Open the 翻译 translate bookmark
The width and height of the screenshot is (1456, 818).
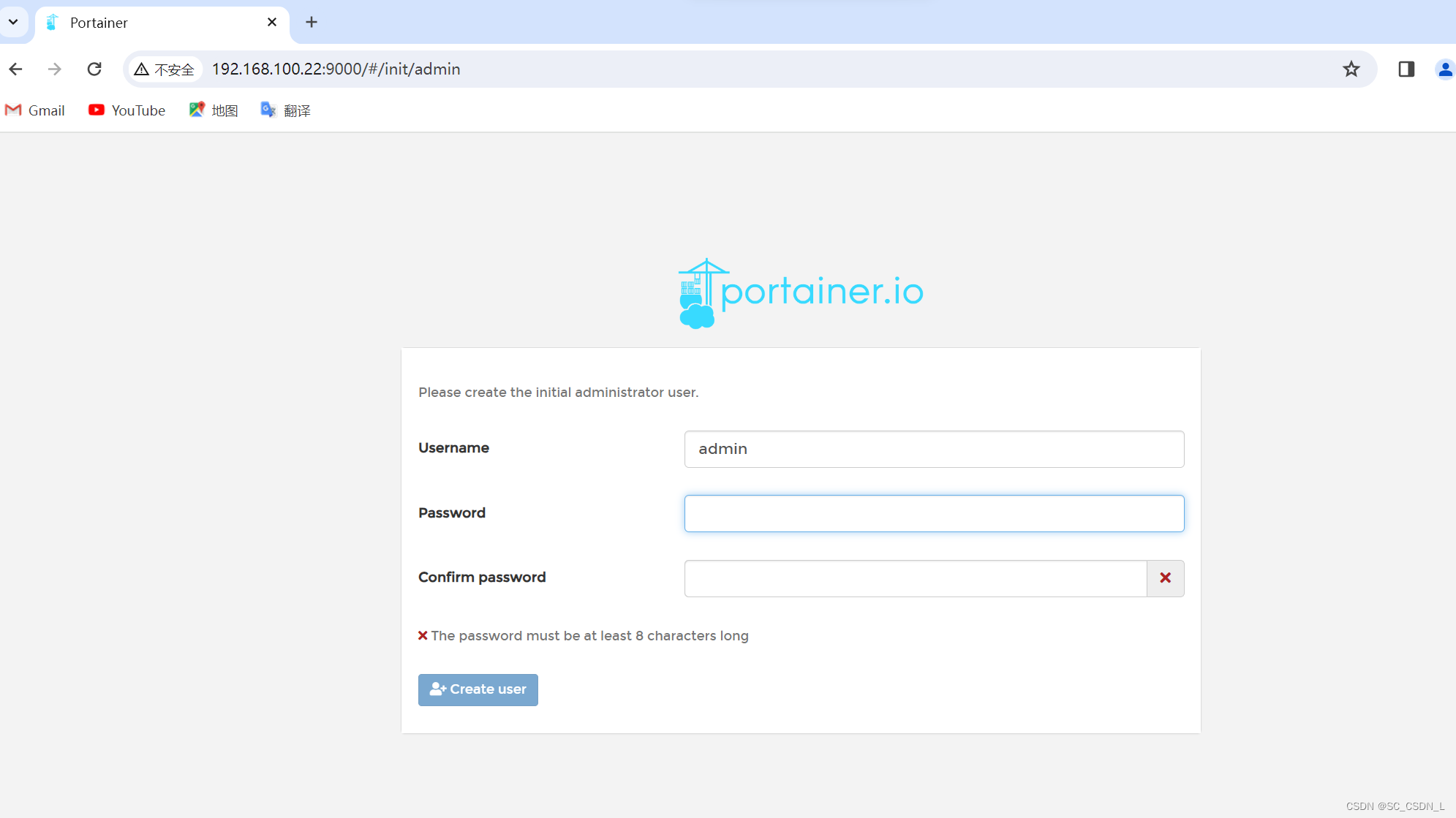click(286, 110)
